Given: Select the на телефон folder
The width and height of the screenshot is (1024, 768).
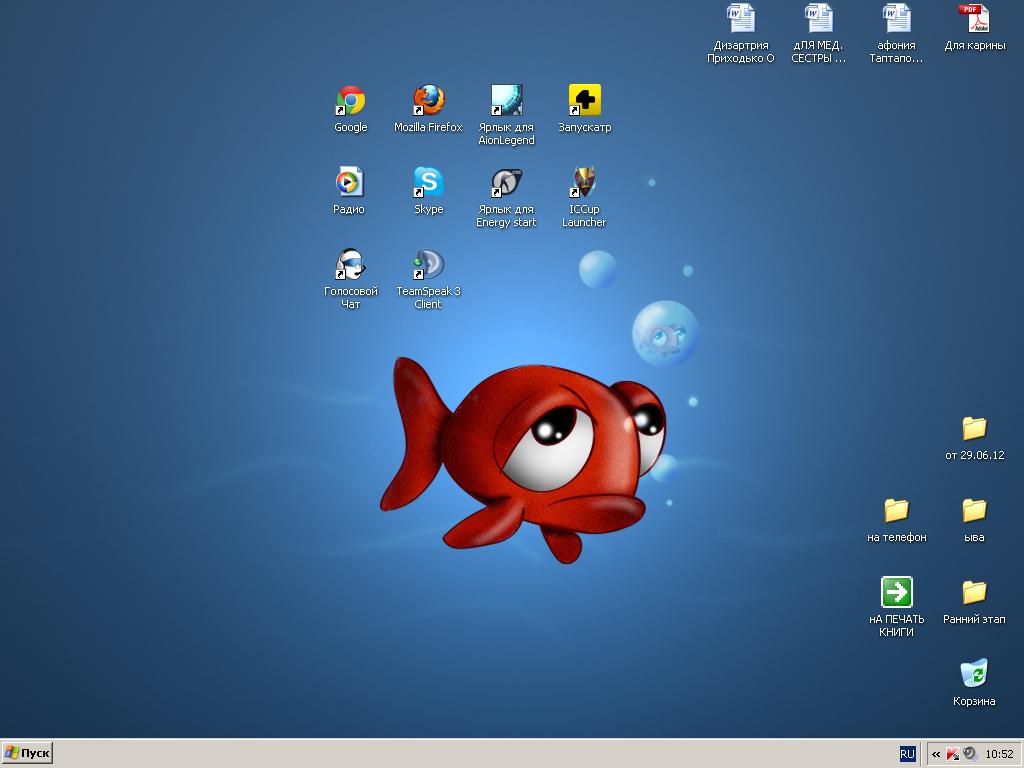Looking at the screenshot, I should [x=896, y=511].
